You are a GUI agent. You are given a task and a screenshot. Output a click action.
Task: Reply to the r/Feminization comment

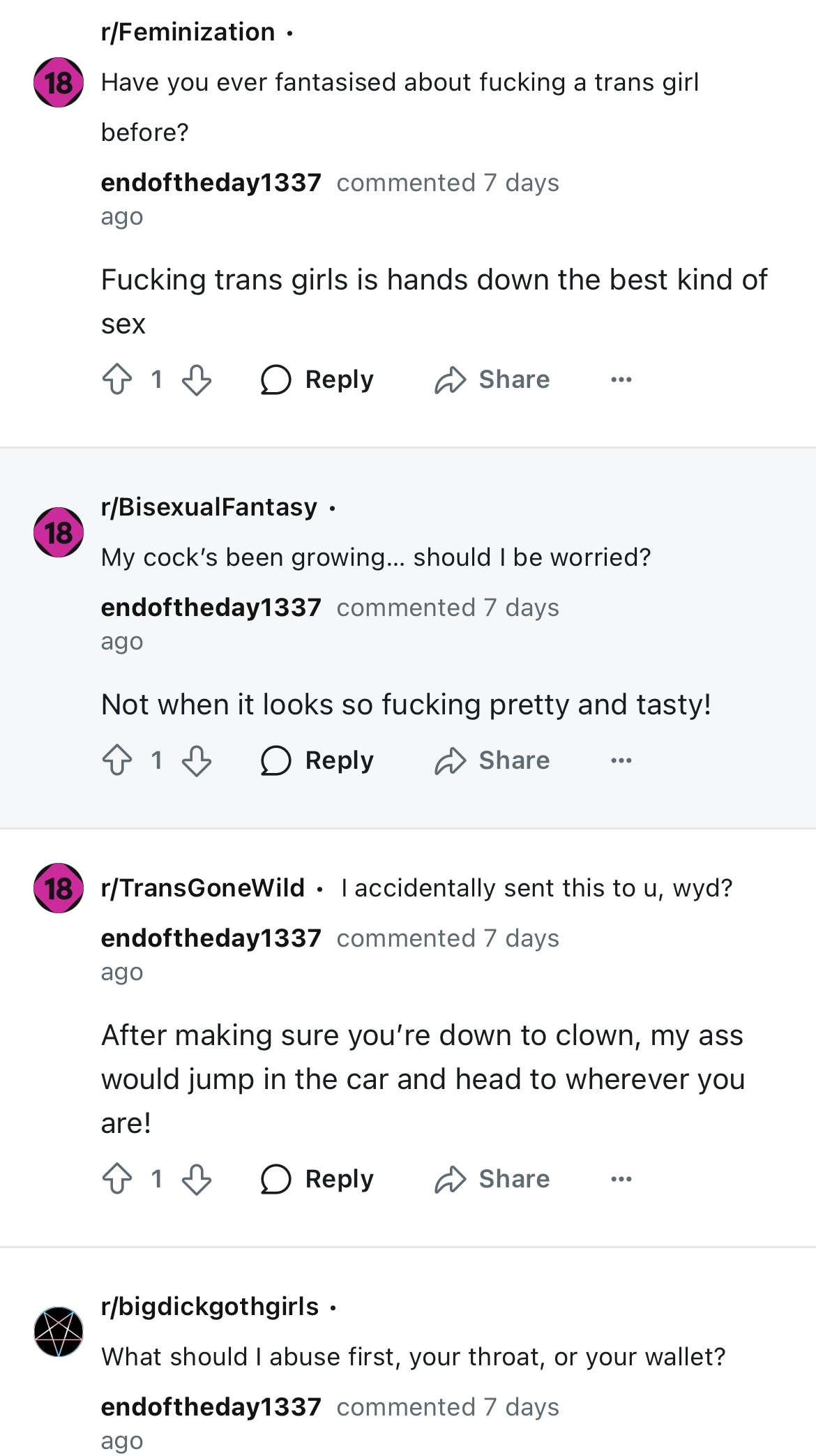(x=318, y=380)
